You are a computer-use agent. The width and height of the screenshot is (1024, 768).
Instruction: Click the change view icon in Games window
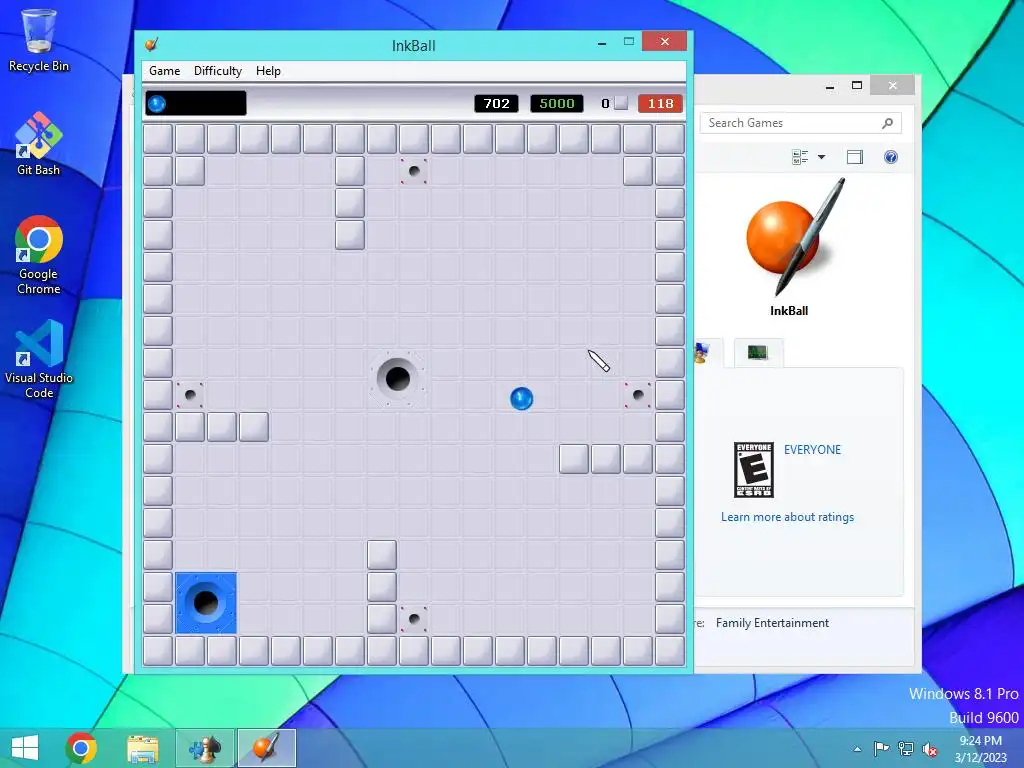pos(799,157)
